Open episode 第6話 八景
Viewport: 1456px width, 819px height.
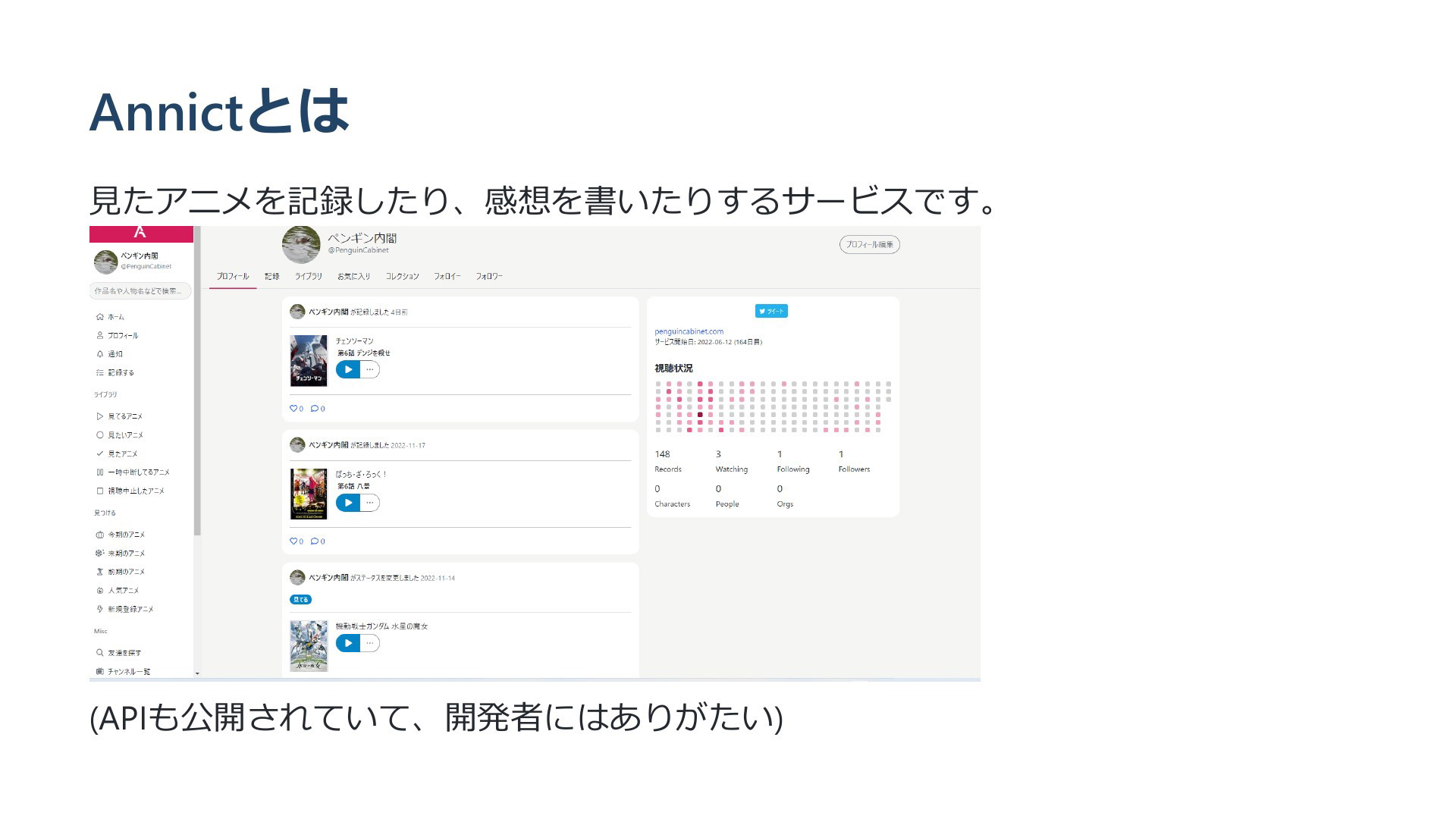[353, 487]
